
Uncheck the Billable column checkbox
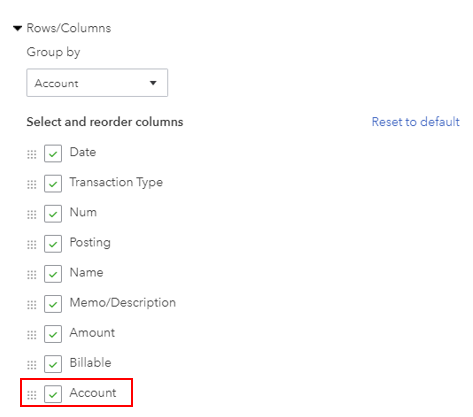(x=53, y=364)
